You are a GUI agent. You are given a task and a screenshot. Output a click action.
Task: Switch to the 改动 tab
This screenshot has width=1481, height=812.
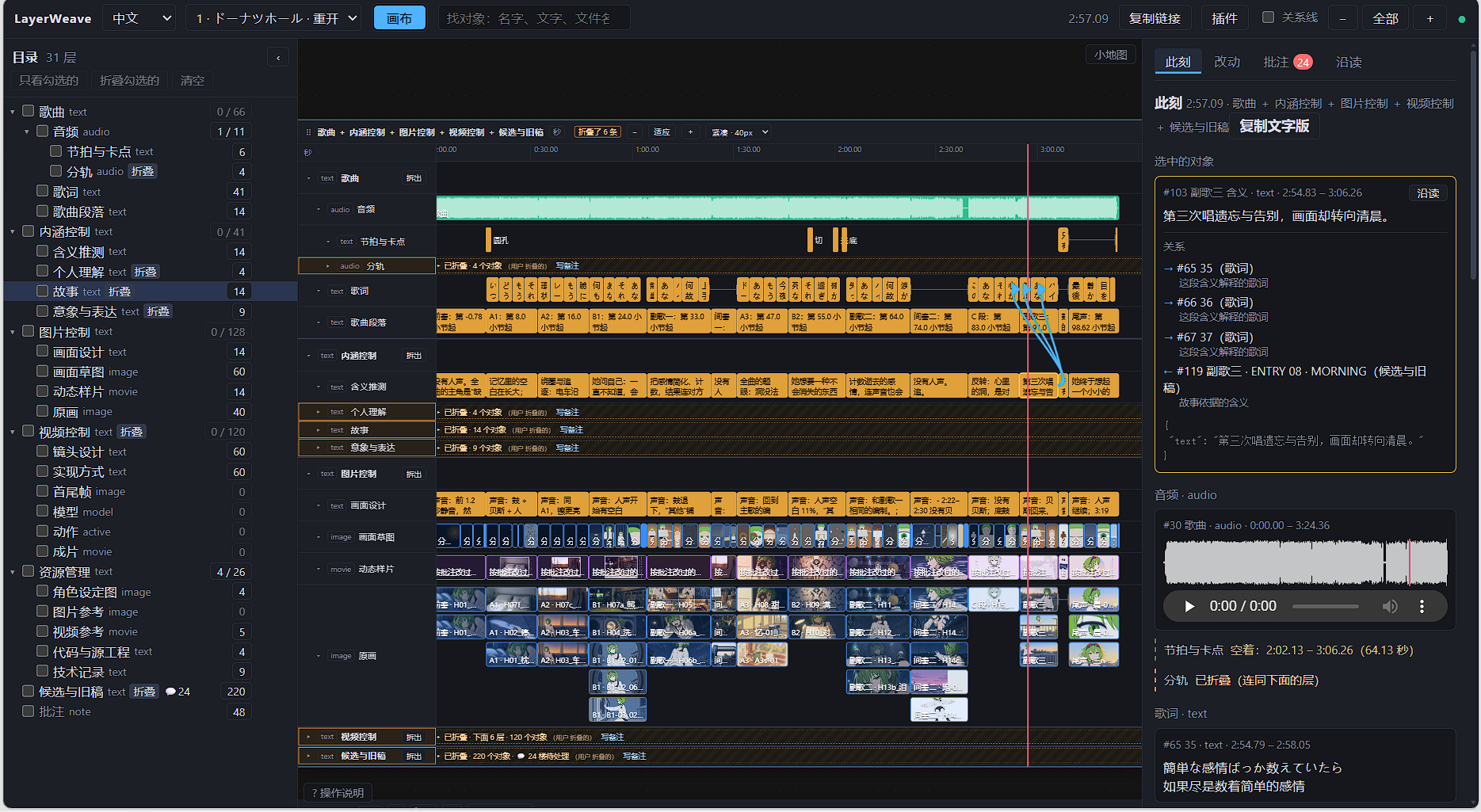point(1227,62)
